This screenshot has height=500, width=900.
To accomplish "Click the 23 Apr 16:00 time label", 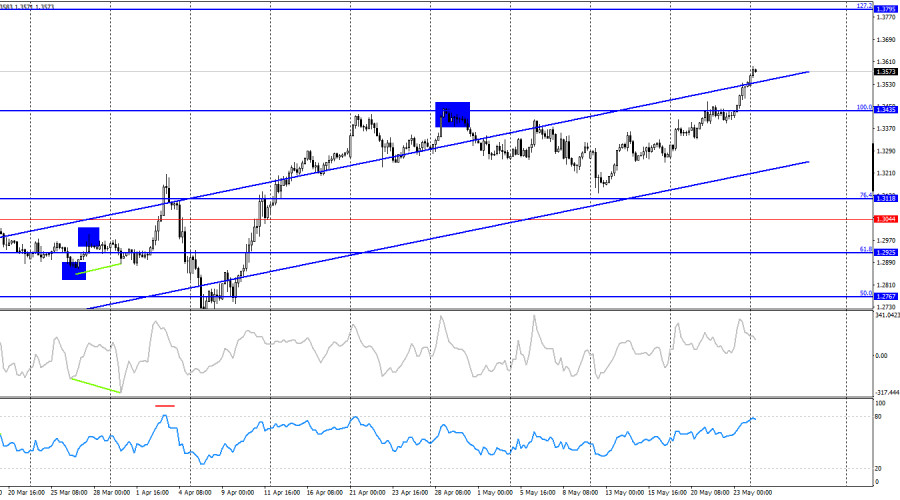I will 410,493.
